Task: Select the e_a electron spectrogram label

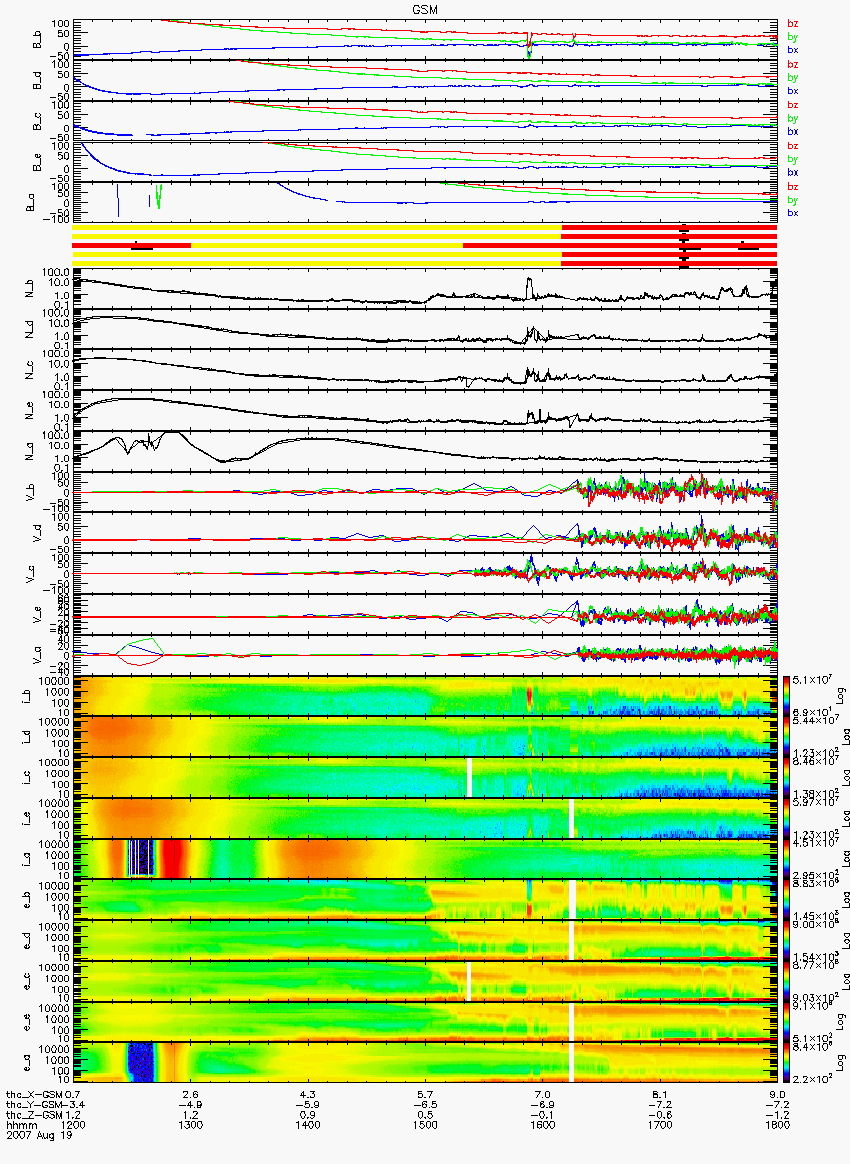Action: coord(27,1063)
